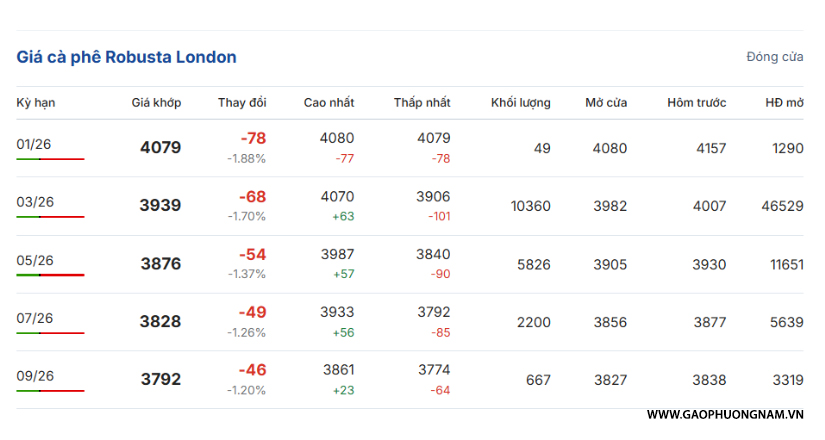The image size is (825, 440).
Task: Select the 09/26 contract term
Action: tap(35, 377)
